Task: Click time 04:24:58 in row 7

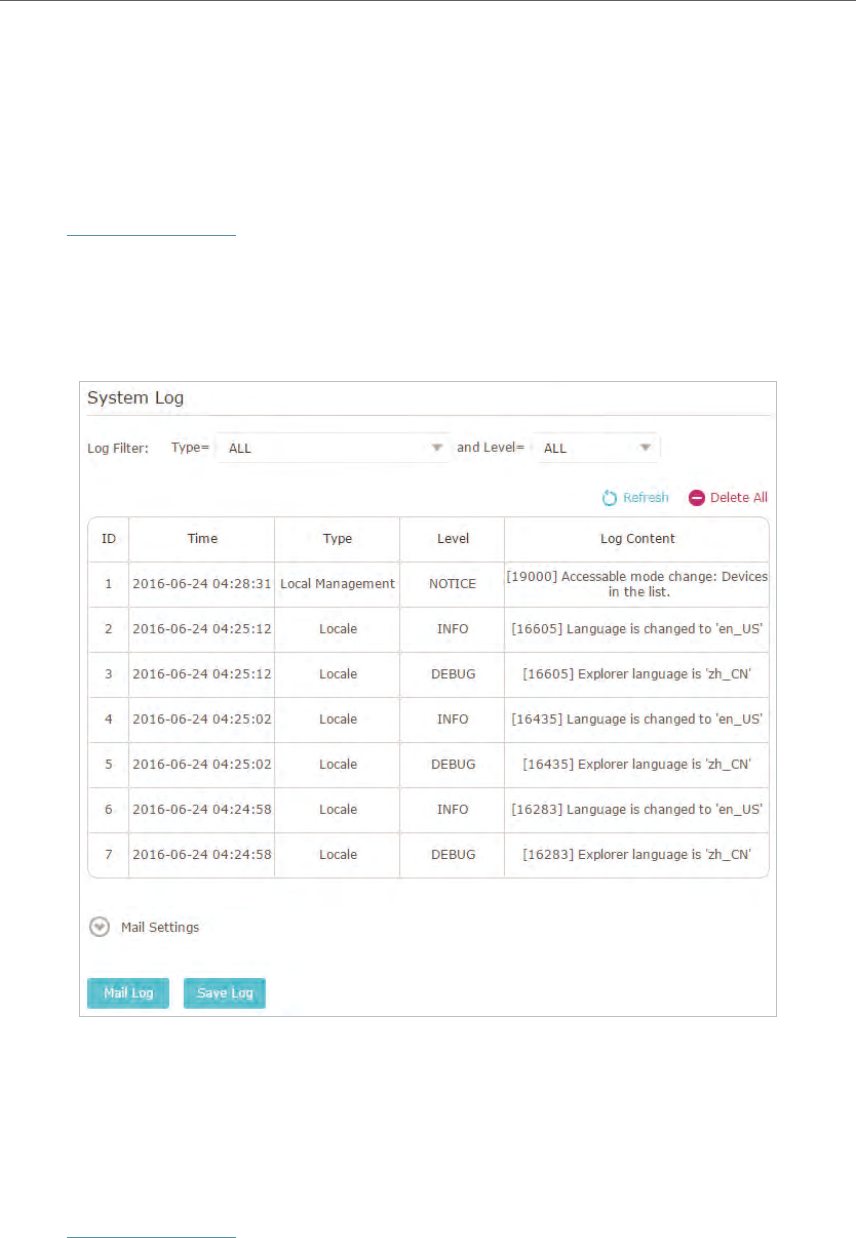Action: (x=202, y=855)
